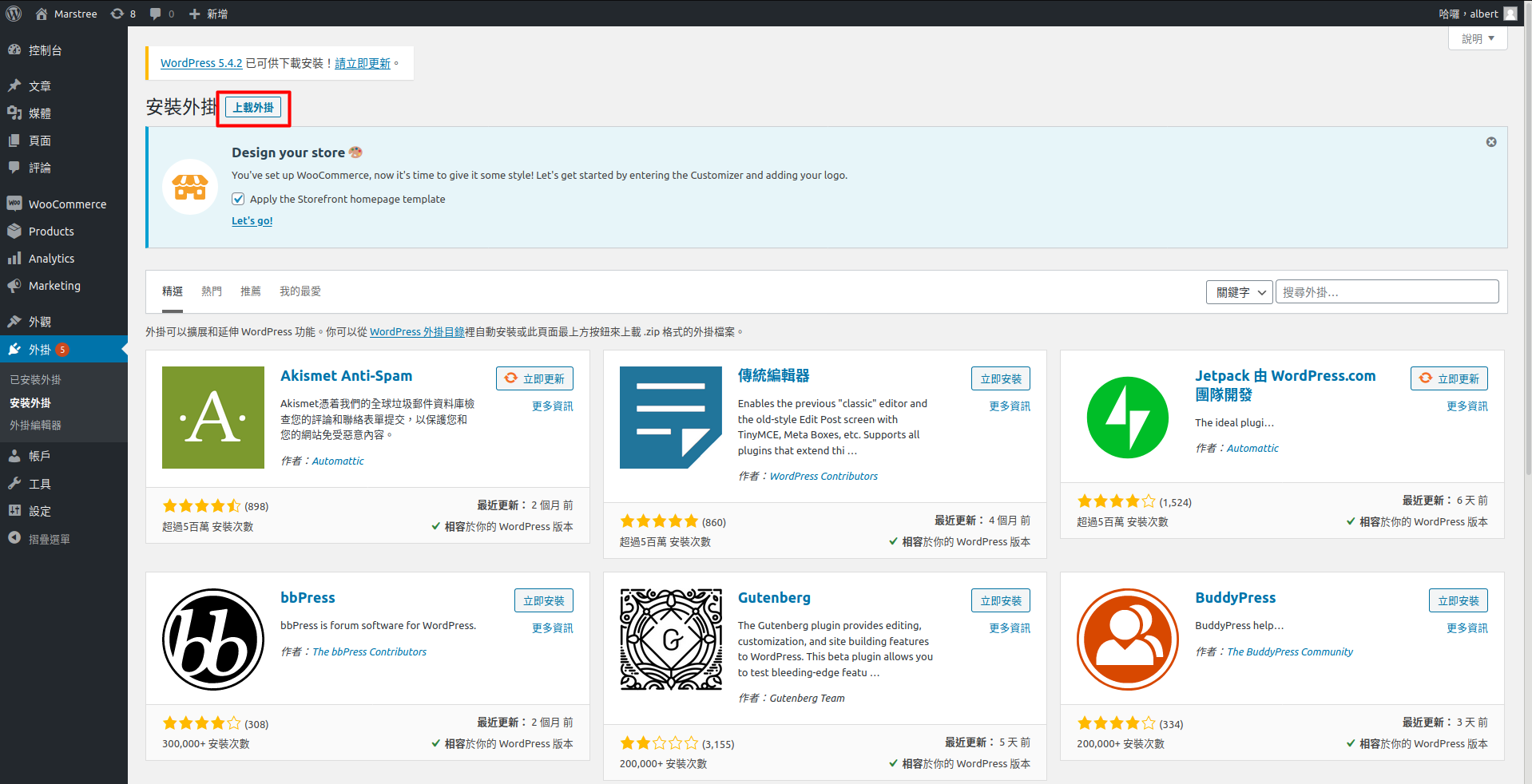This screenshot has width=1532, height=784.
Task: Expand the 說明 help dropdown
Action: pyautogui.click(x=1477, y=38)
